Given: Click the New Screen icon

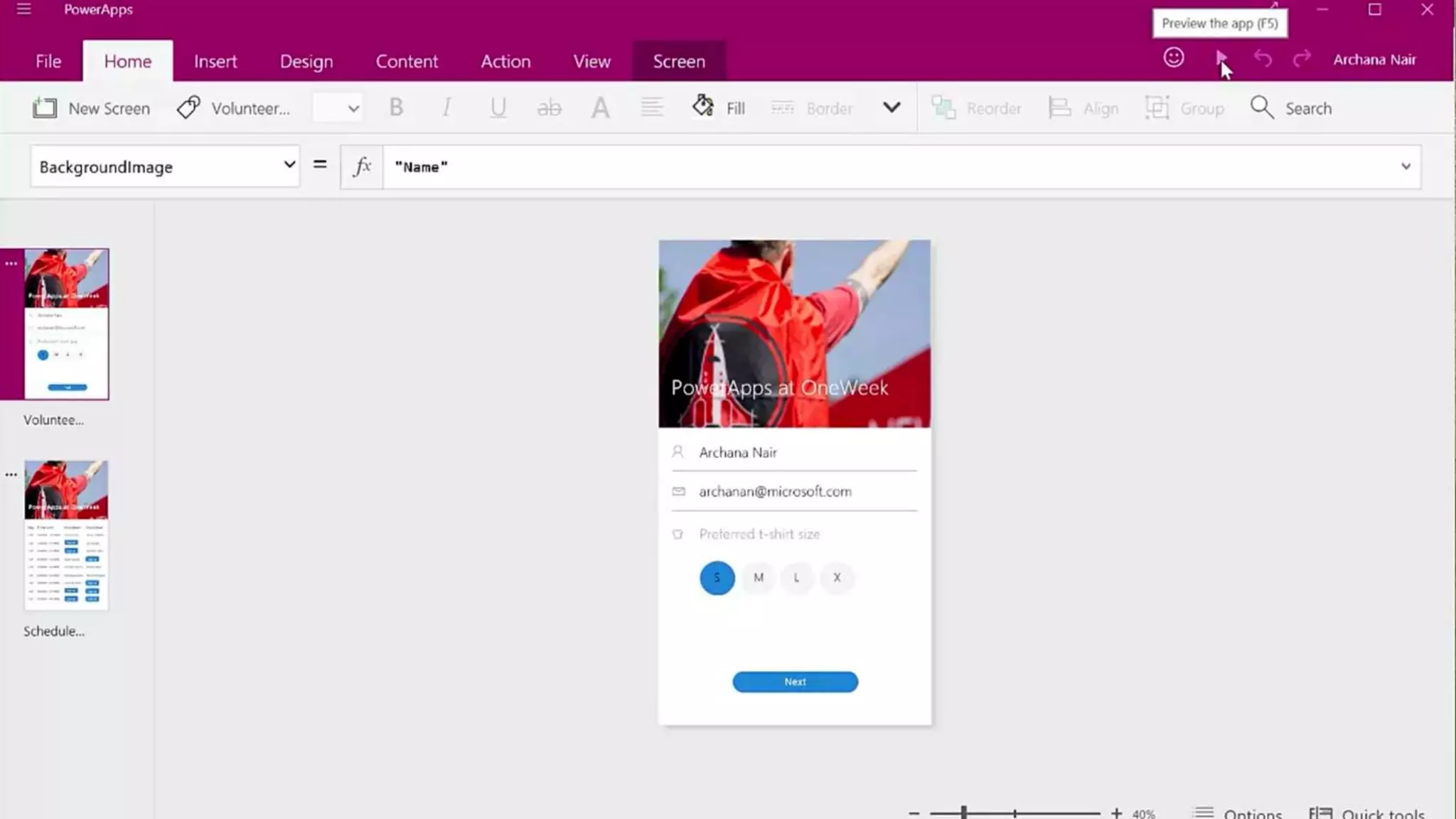Looking at the screenshot, I should [45, 108].
